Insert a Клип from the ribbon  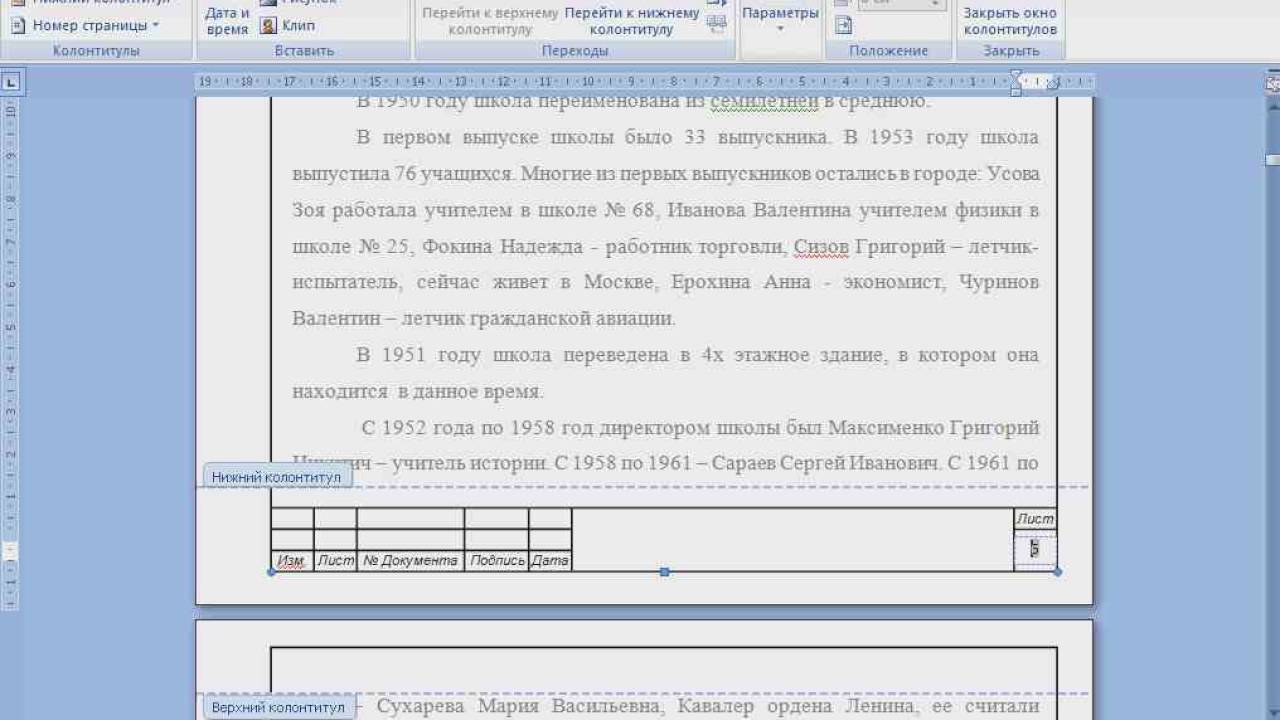[287, 25]
